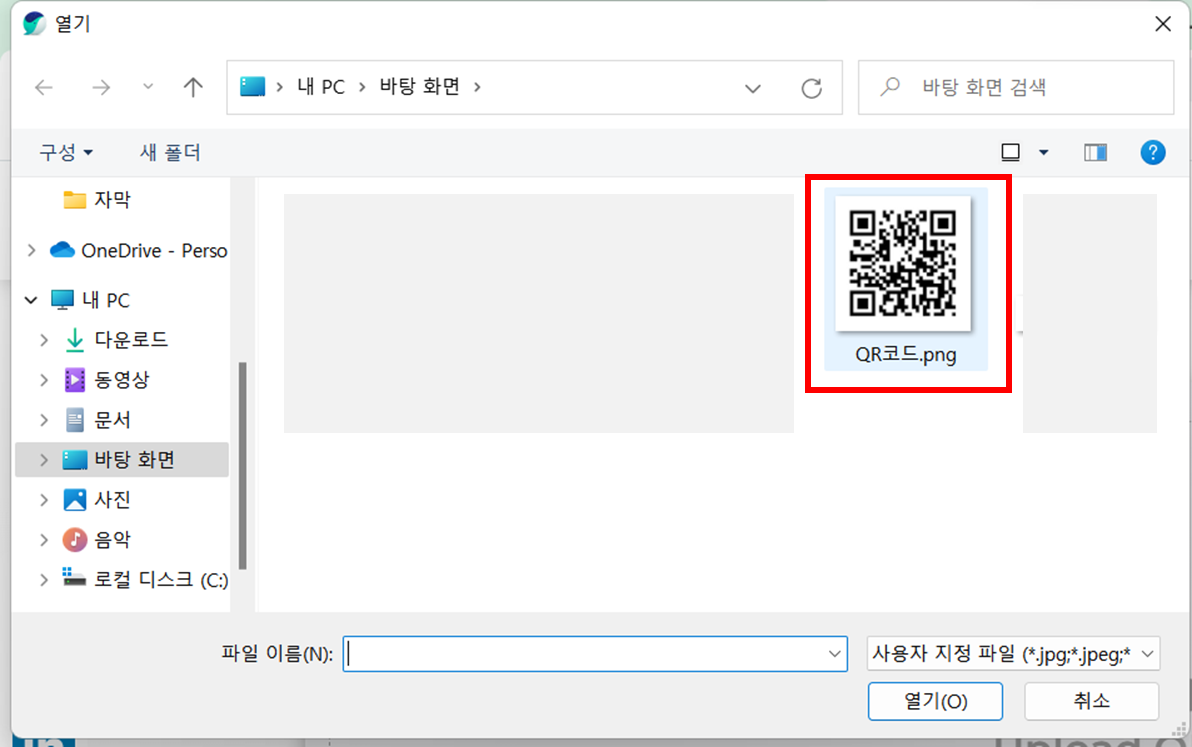Click the PC icon in address bar
The width and height of the screenshot is (1192, 747).
[x=252, y=87]
